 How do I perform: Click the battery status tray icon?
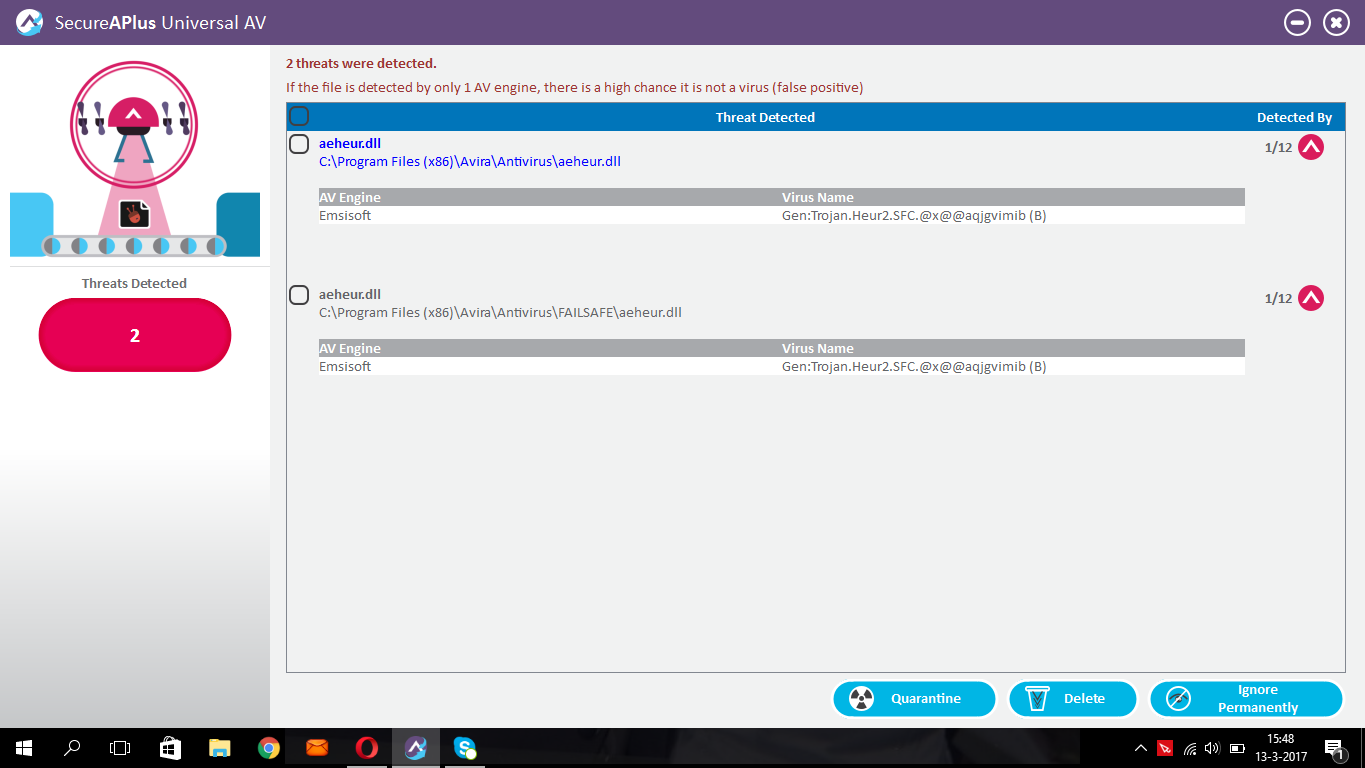(x=1237, y=748)
